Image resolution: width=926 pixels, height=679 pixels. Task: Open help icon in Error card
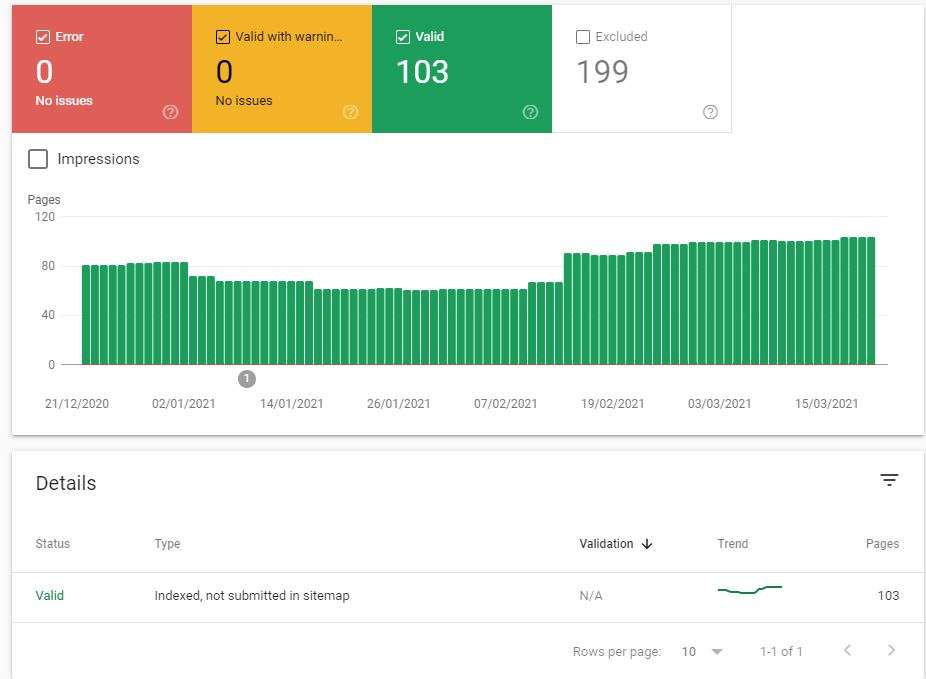(170, 112)
